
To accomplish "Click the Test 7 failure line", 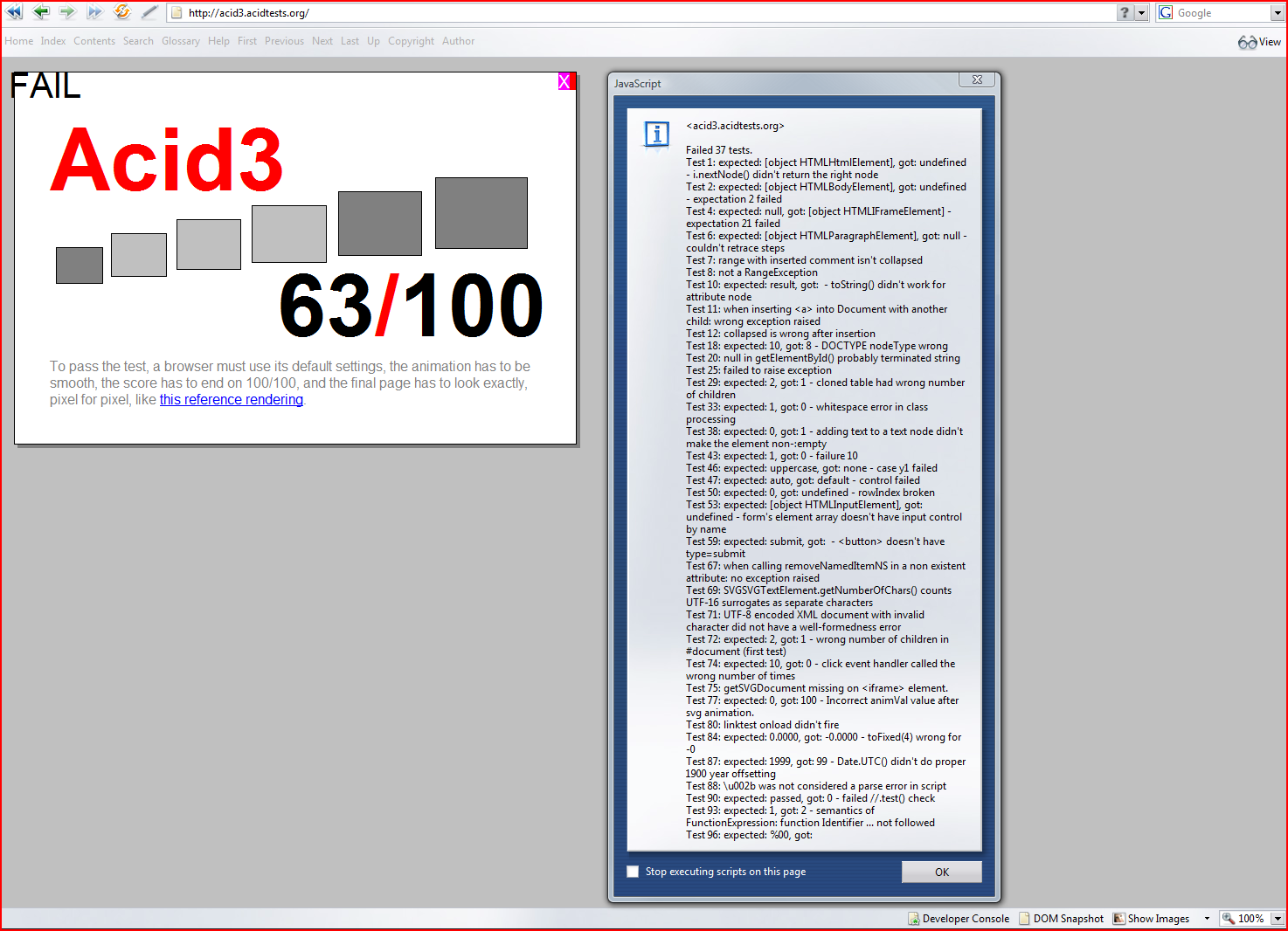I will tap(804, 260).
